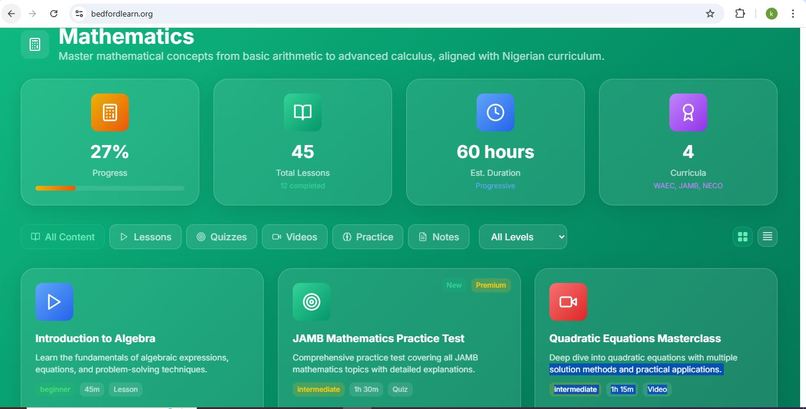Click the Video type tag
The image size is (806, 409).
point(657,389)
